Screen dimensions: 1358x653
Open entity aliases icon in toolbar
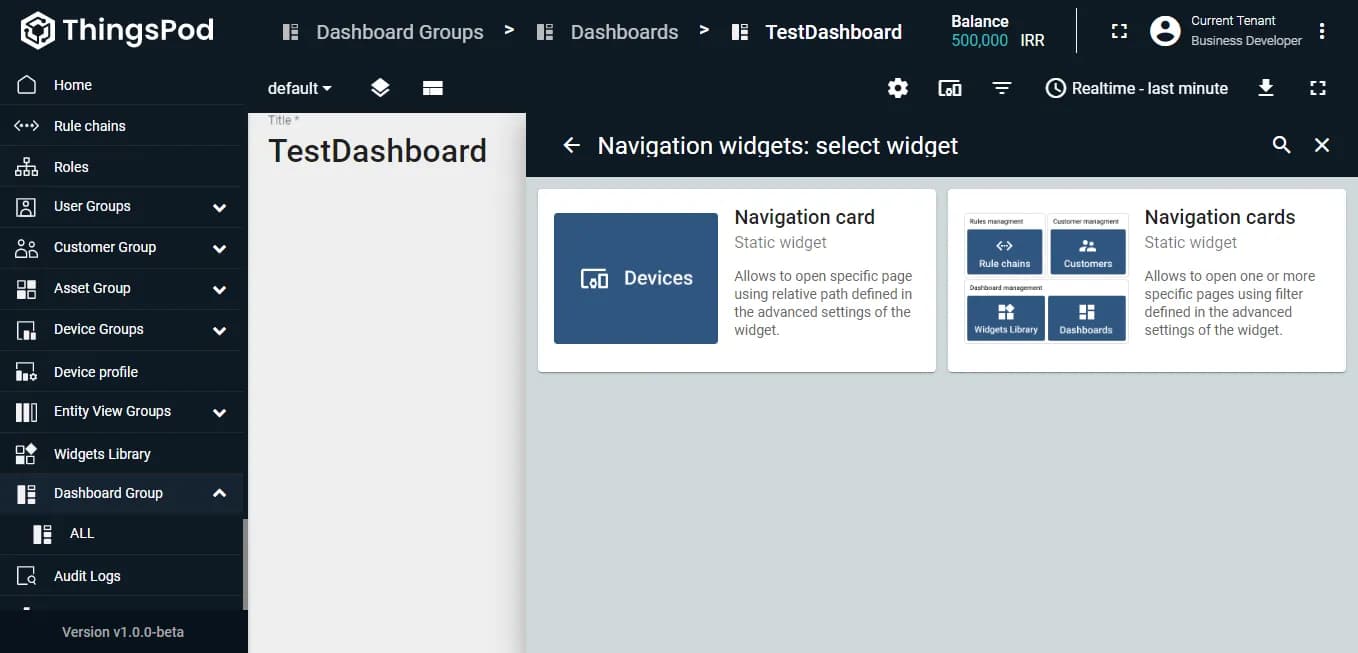950,88
